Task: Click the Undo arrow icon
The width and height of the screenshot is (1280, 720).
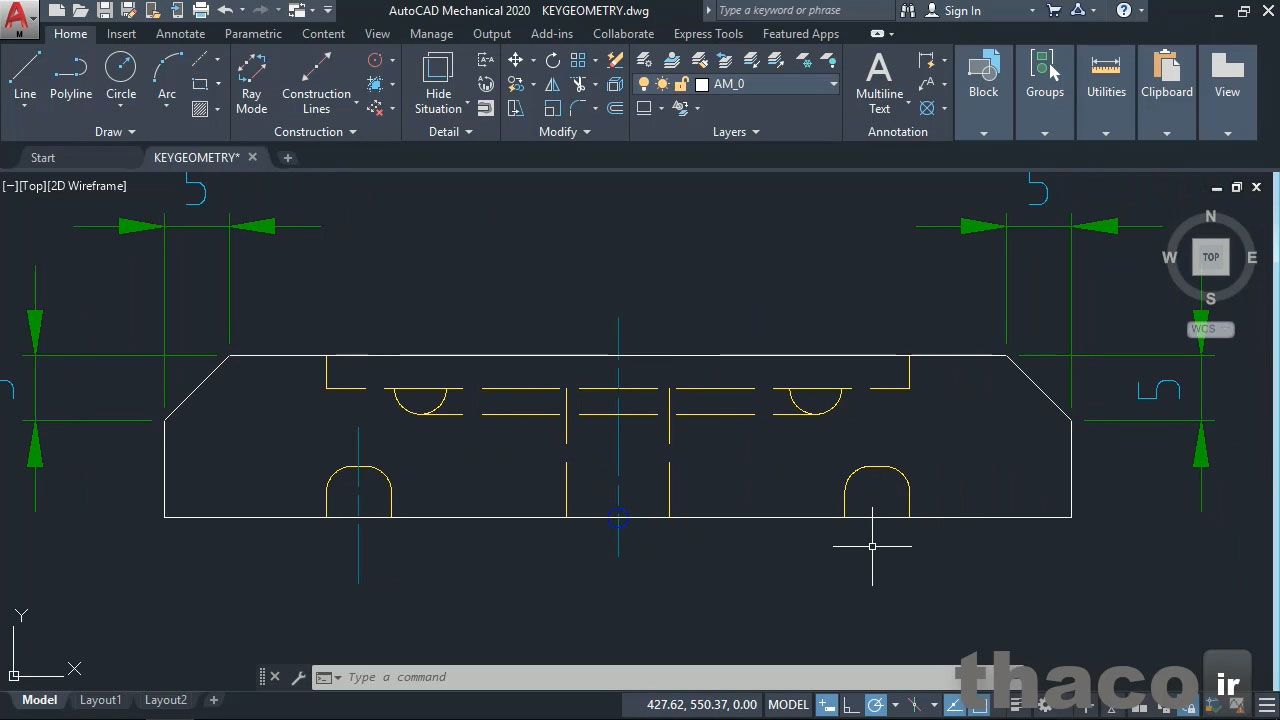Action: coord(225,11)
